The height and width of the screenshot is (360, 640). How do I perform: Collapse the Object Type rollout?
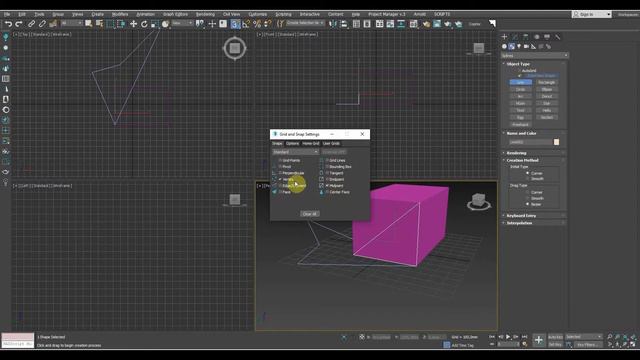pyautogui.click(x=518, y=64)
